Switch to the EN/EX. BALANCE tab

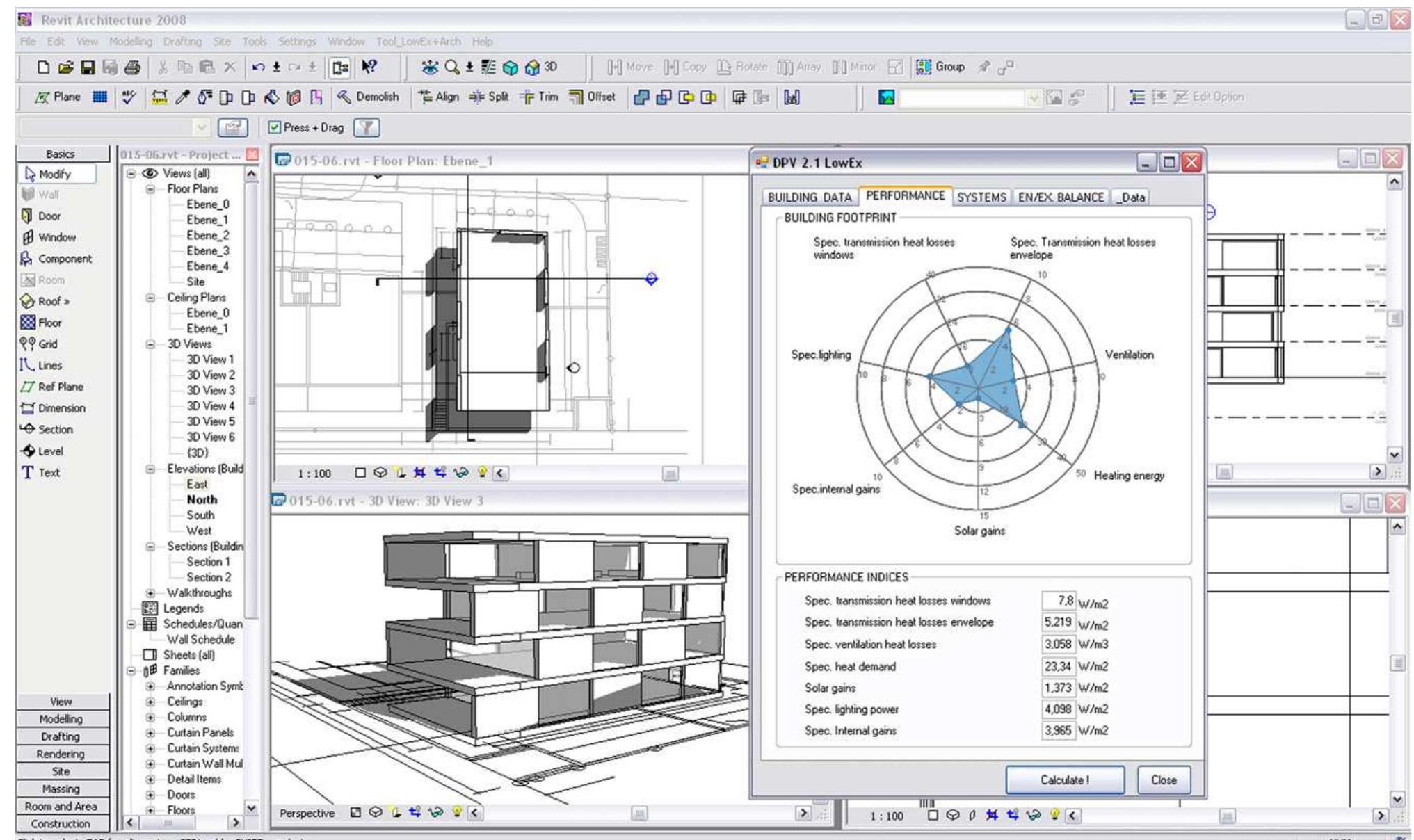(x=1061, y=197)
